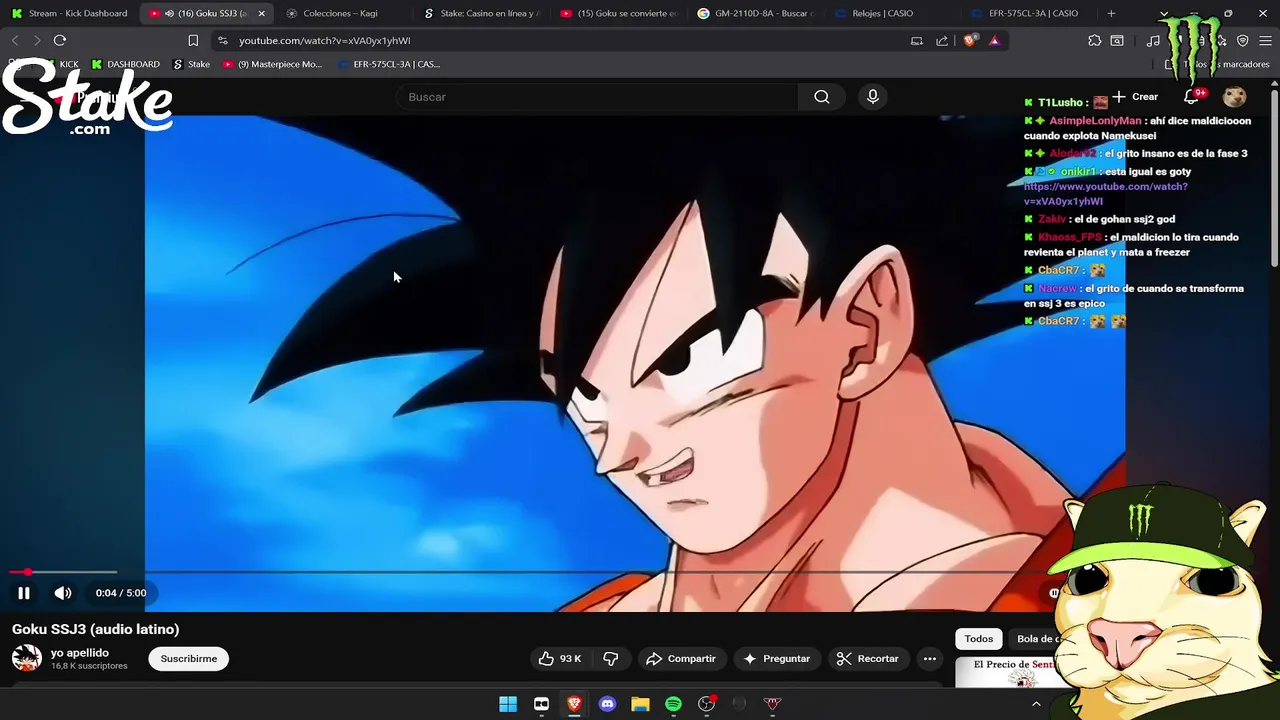1280x720 pixels.
Task: Close the active Goku SSJ3 tab
Action: pyautogui.click(x=262, y=13)
